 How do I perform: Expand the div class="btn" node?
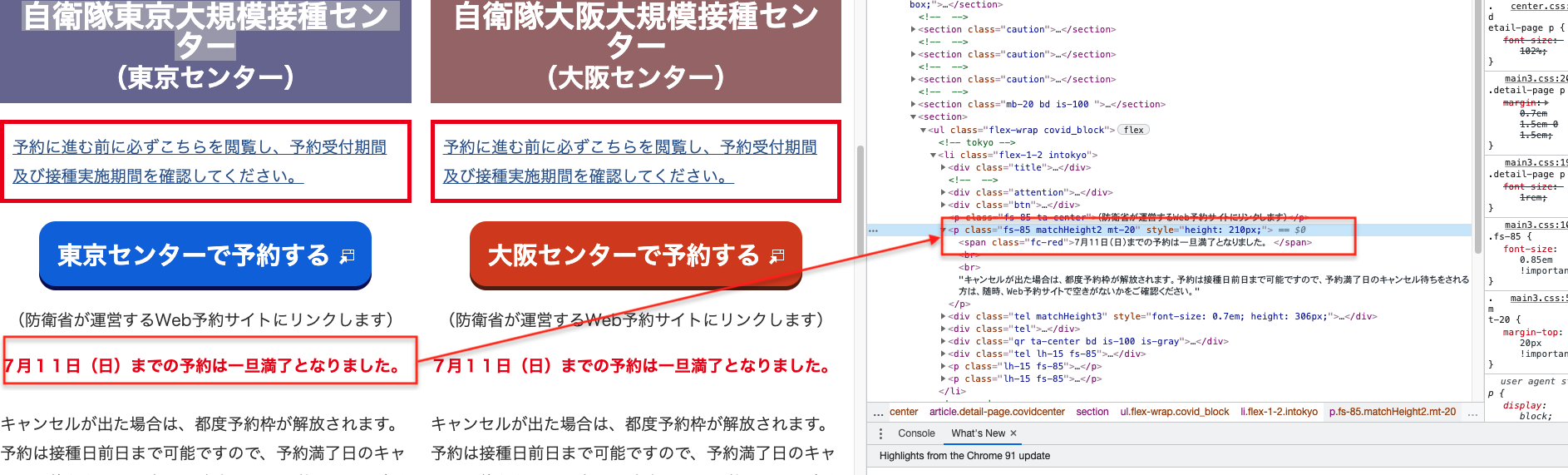point(943,205)
